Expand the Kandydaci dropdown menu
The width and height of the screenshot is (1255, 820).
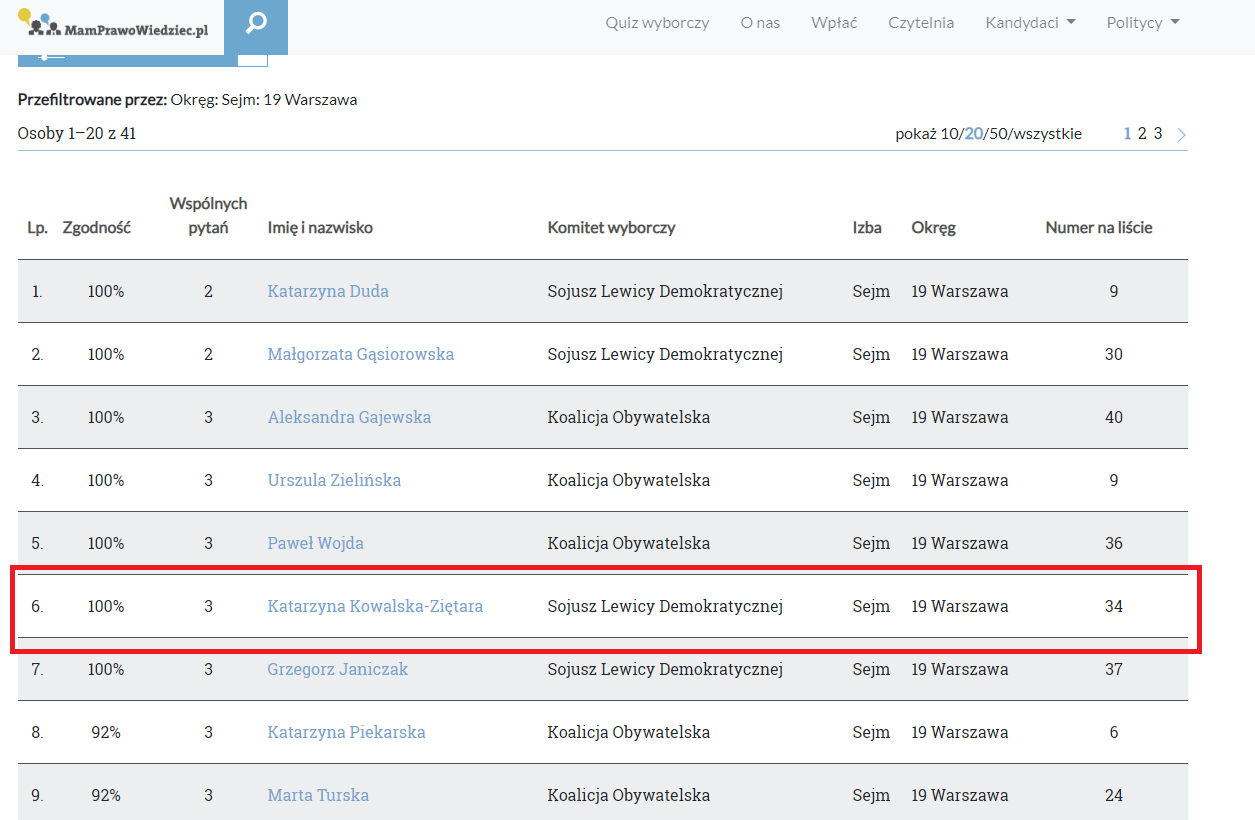[1030, 23]
